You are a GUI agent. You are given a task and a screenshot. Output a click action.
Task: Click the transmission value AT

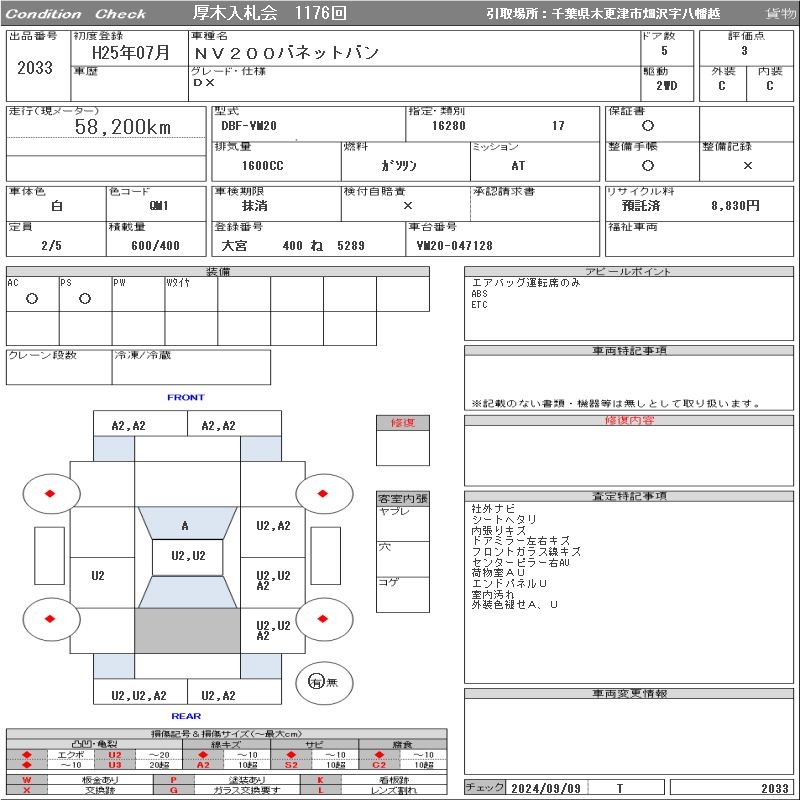pyautogui.click(x=518, y=166)
